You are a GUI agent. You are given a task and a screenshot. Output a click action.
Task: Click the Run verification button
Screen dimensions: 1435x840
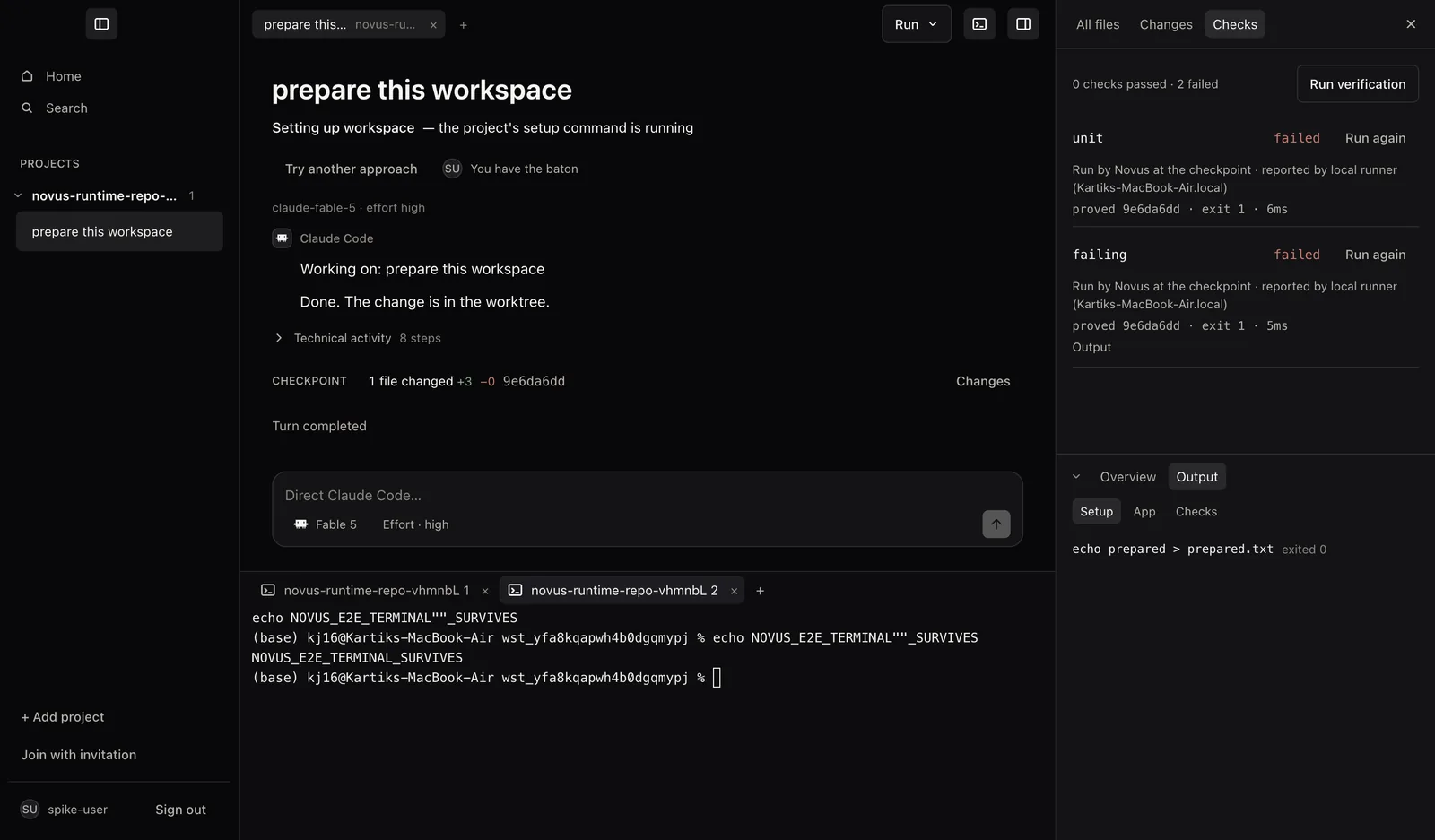click(1358, 84)
